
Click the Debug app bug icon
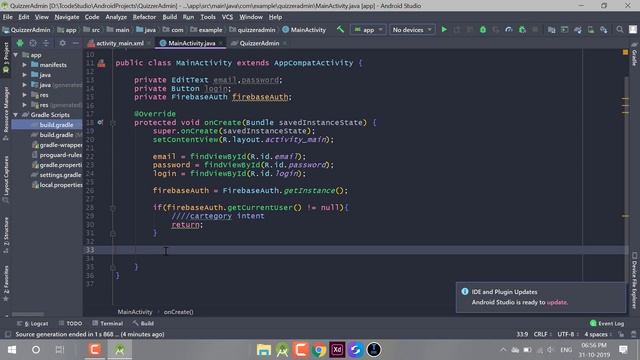pos(483,30)
